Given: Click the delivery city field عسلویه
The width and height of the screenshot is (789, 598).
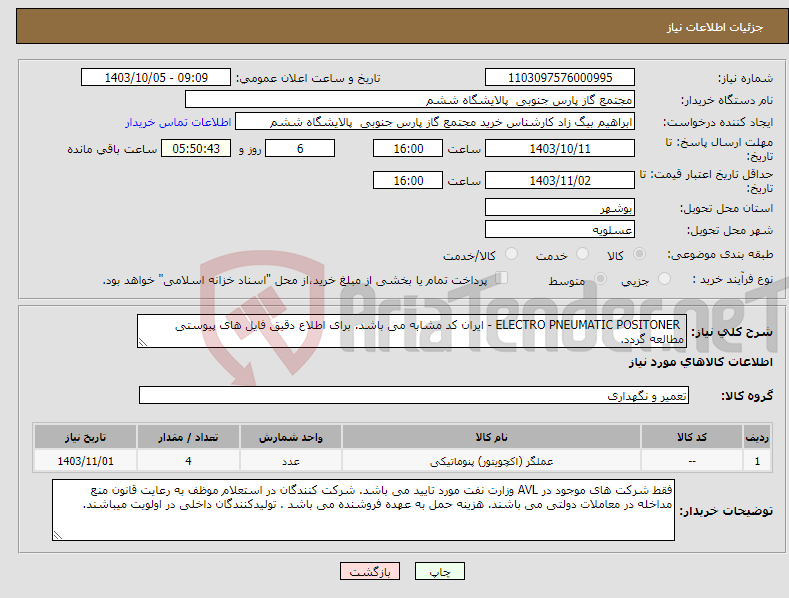Looking at the screenshot, I should 560,230.
